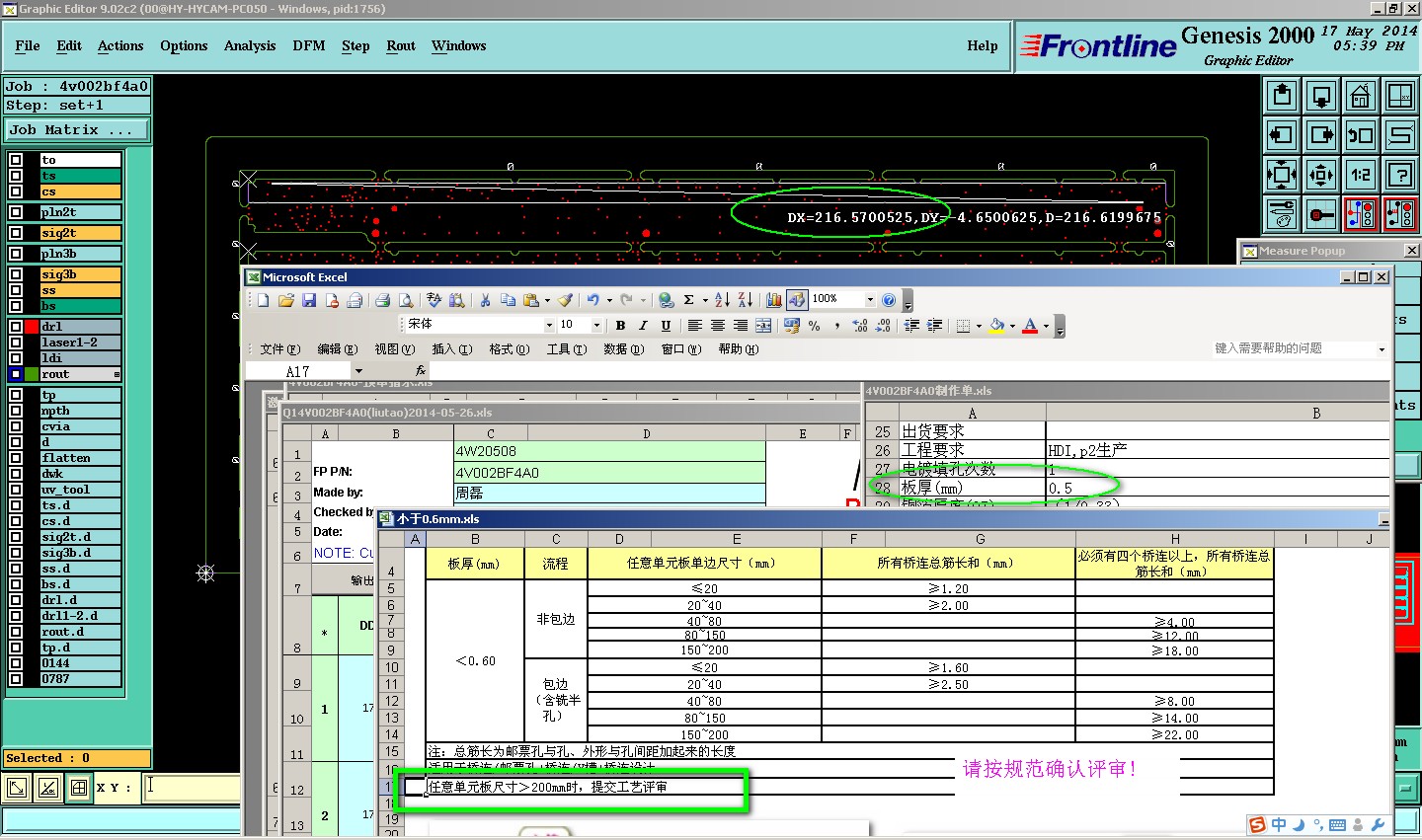Open the DFM menu
The image size is (1422, 840).
308,46
